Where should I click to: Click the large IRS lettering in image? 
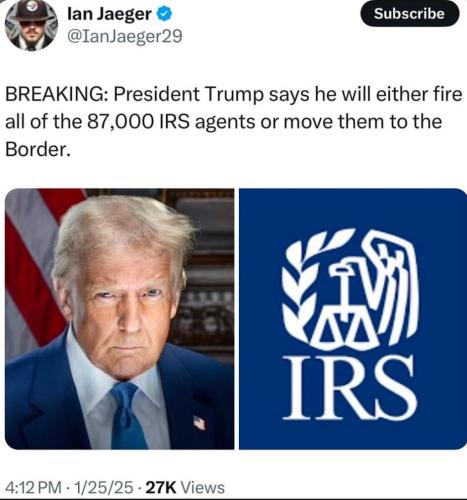click(350, 387)
